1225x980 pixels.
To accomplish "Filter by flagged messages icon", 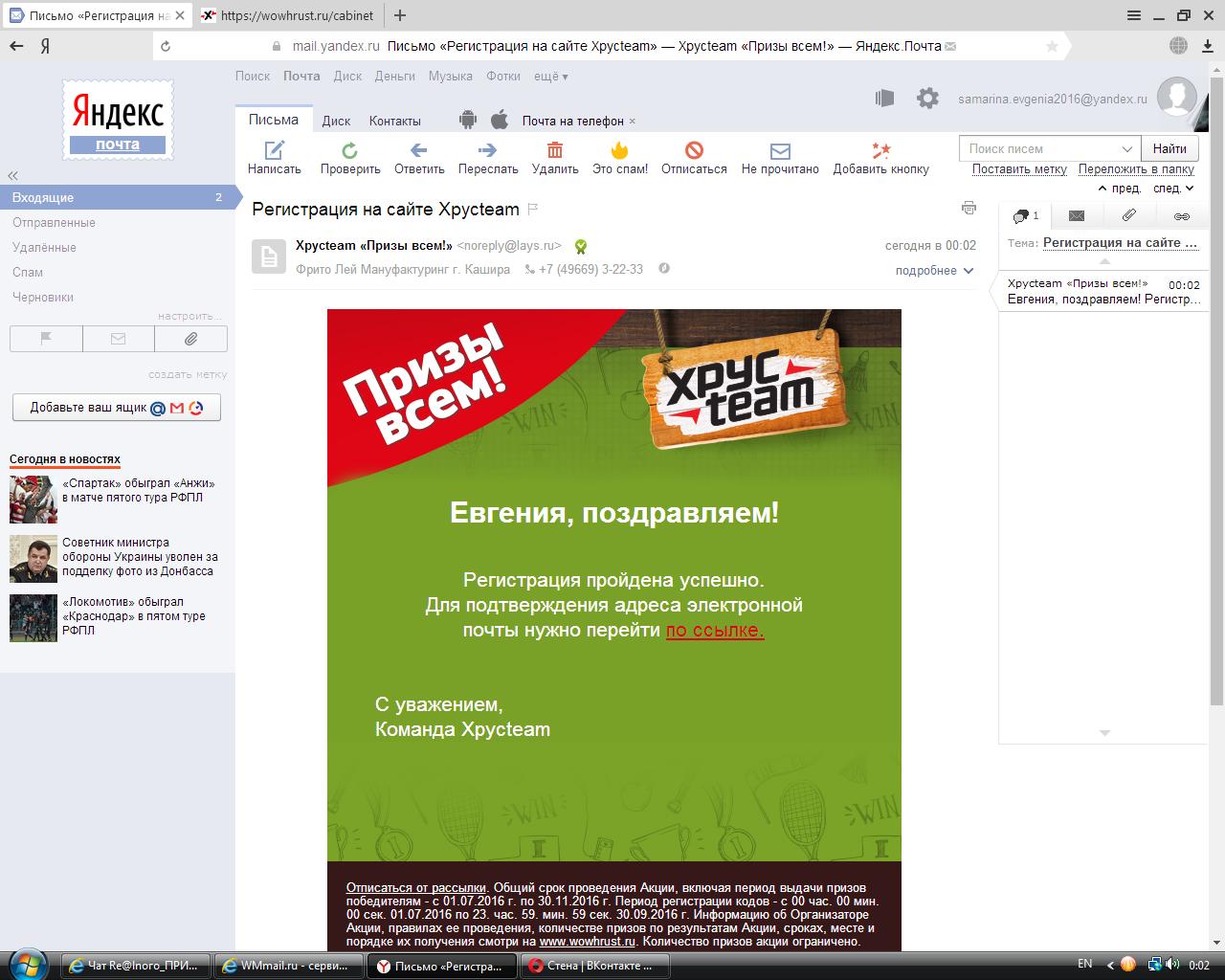I will tap(46, 338).
